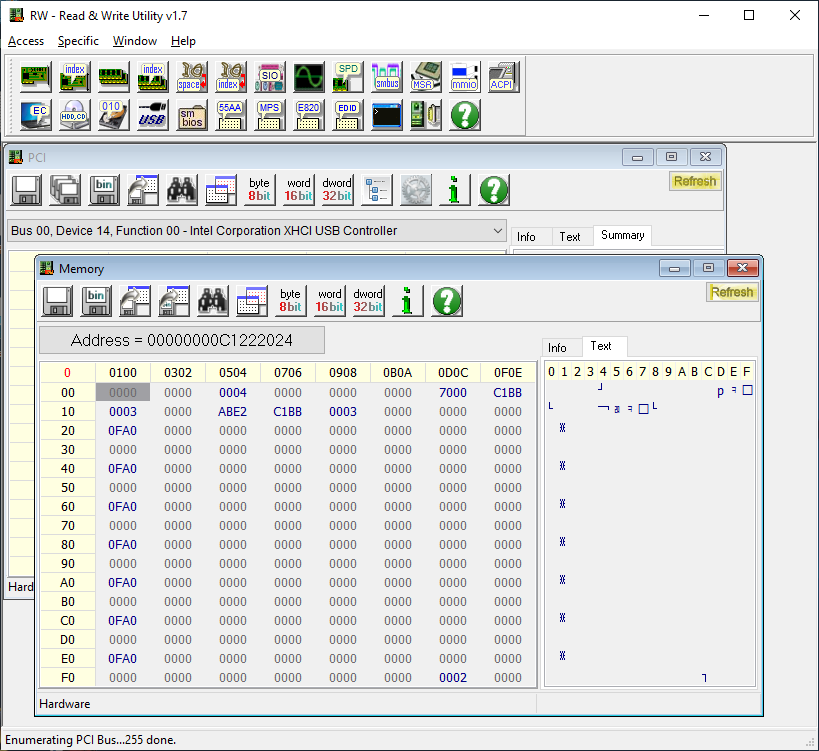Open the Access menu
Viewport: 819px width, 751px height.
(x=26, y=41)
